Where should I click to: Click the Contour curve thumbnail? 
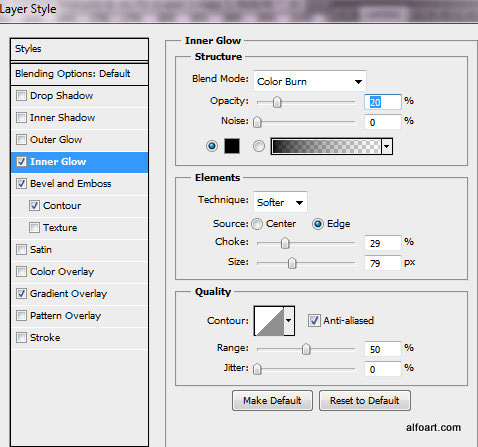click(x=269, y=321)
